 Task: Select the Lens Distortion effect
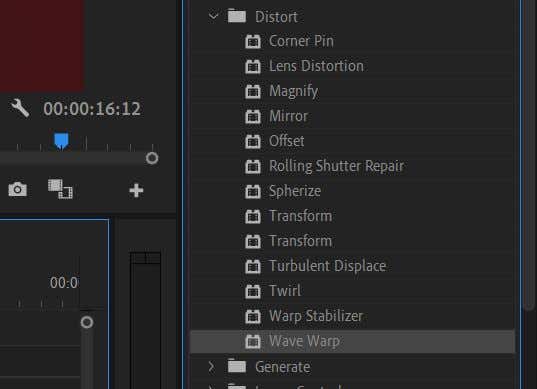316,66
